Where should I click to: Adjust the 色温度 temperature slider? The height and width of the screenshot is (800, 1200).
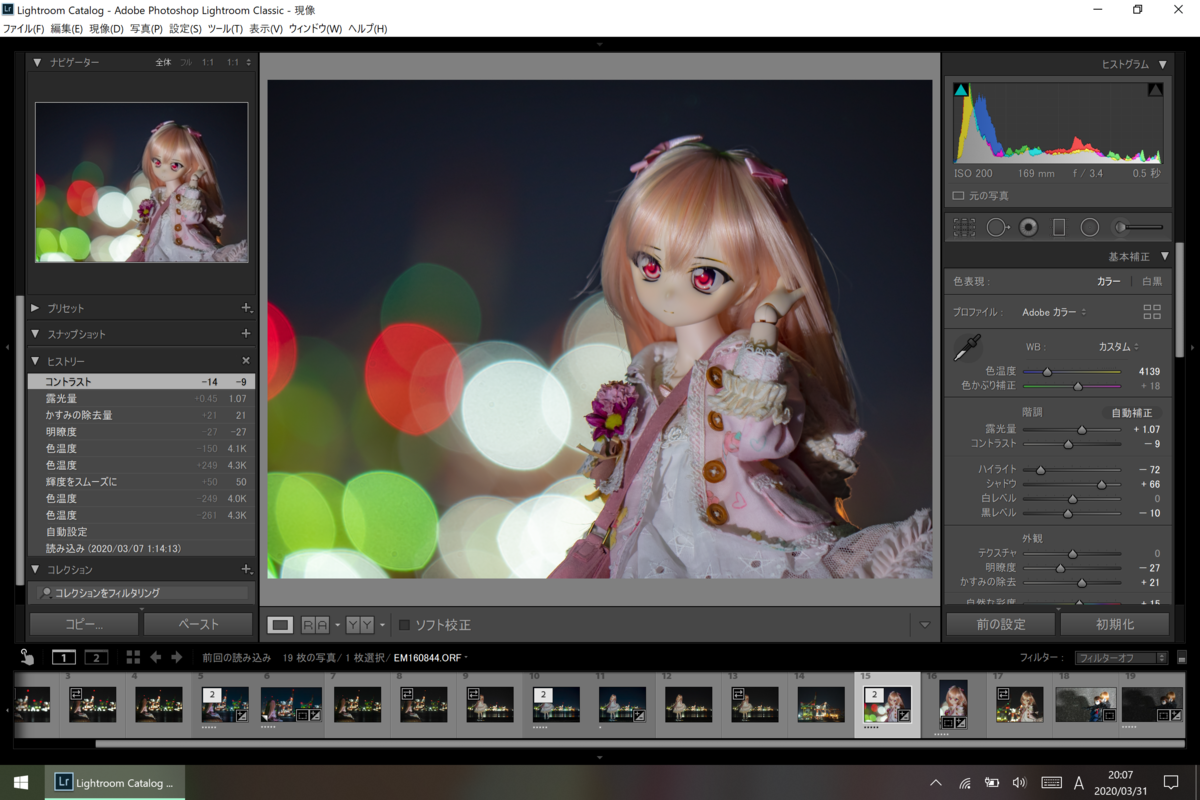click(1071, 371)
